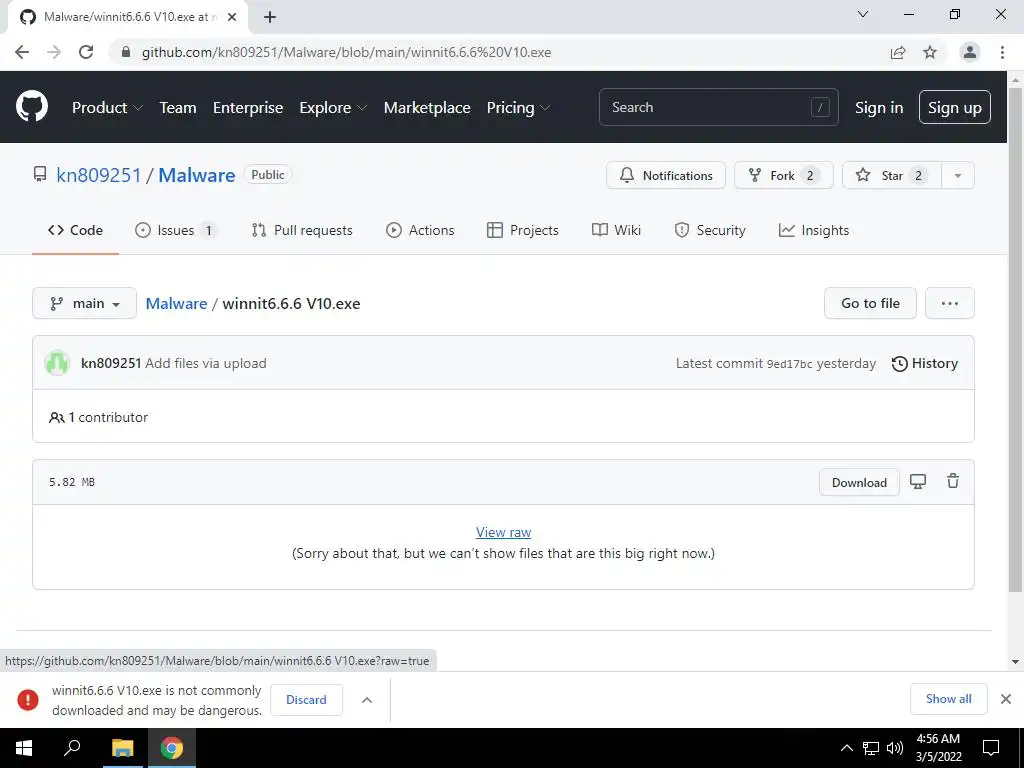1024x768 pixels.
Task: Click the Notifications button
Action: pos(665,175)
